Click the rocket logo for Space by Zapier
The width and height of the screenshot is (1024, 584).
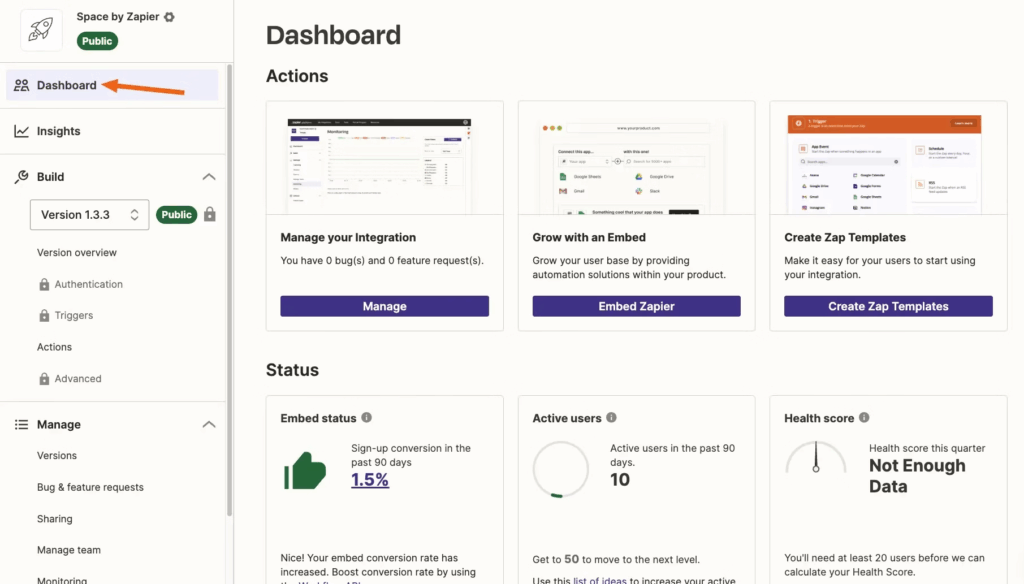40,29
